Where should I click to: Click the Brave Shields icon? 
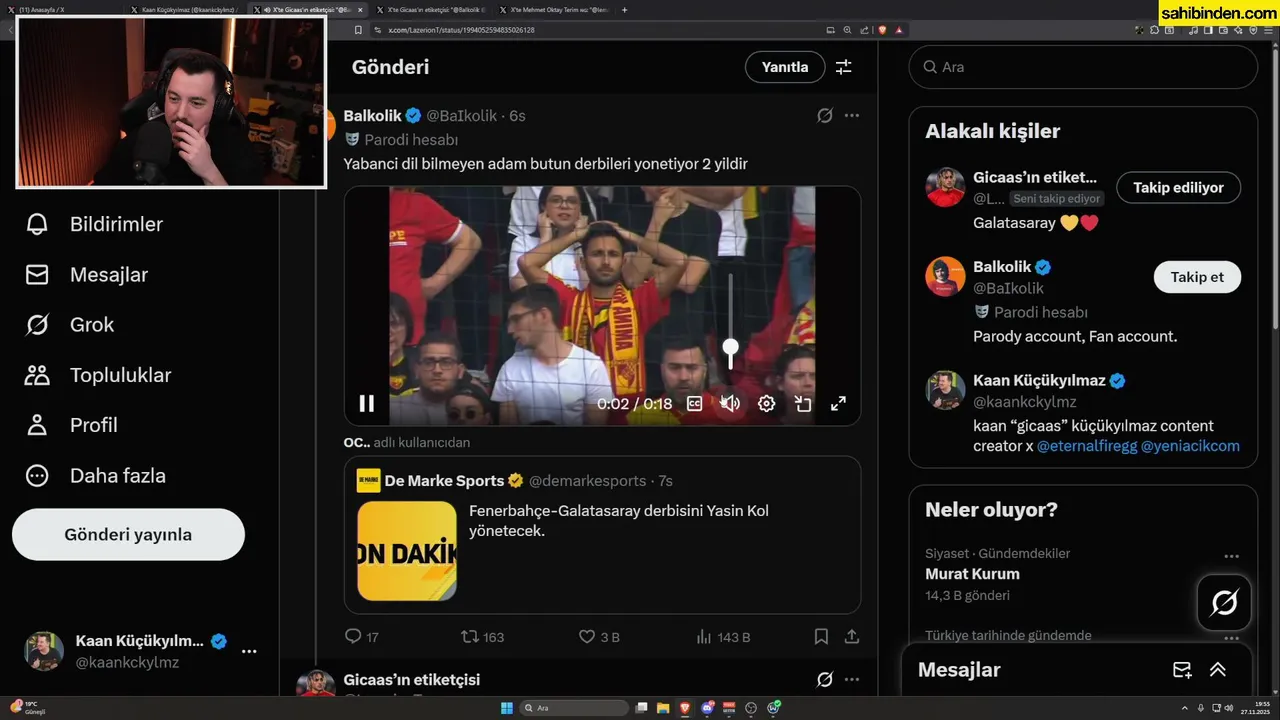pos(882,30)
